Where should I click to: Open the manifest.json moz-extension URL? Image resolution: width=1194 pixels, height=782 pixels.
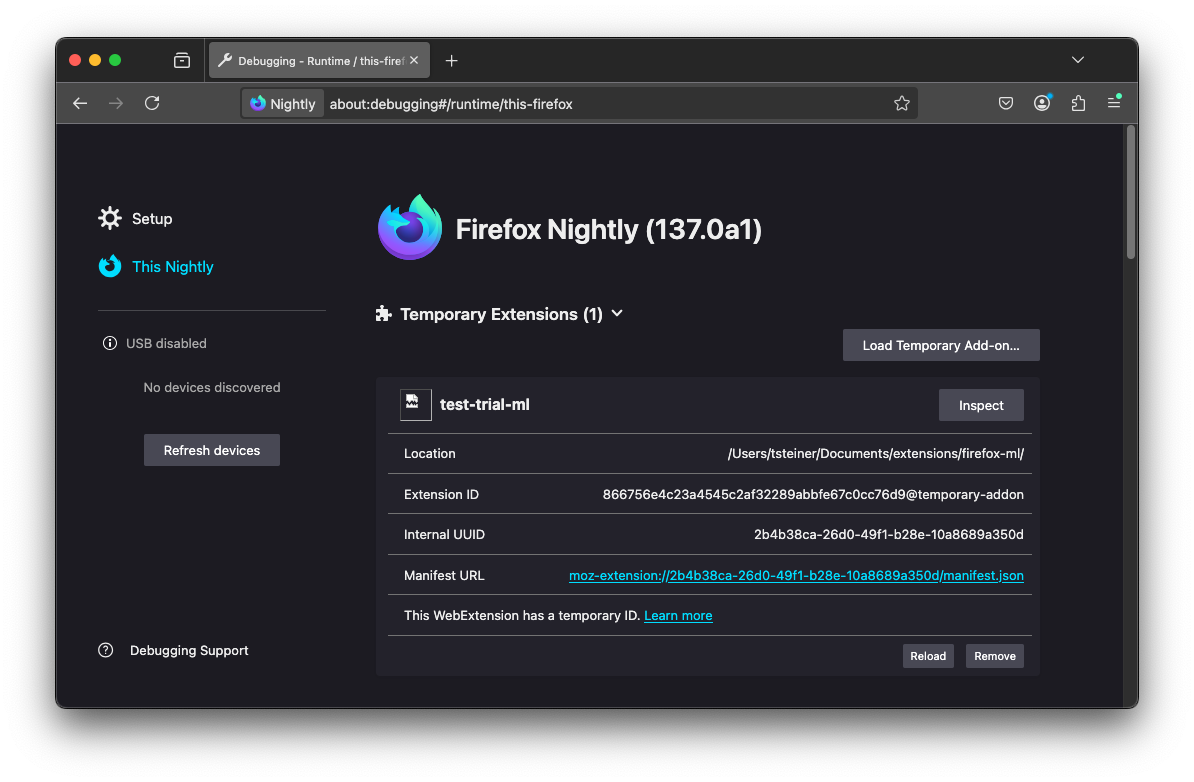point(796,576)
